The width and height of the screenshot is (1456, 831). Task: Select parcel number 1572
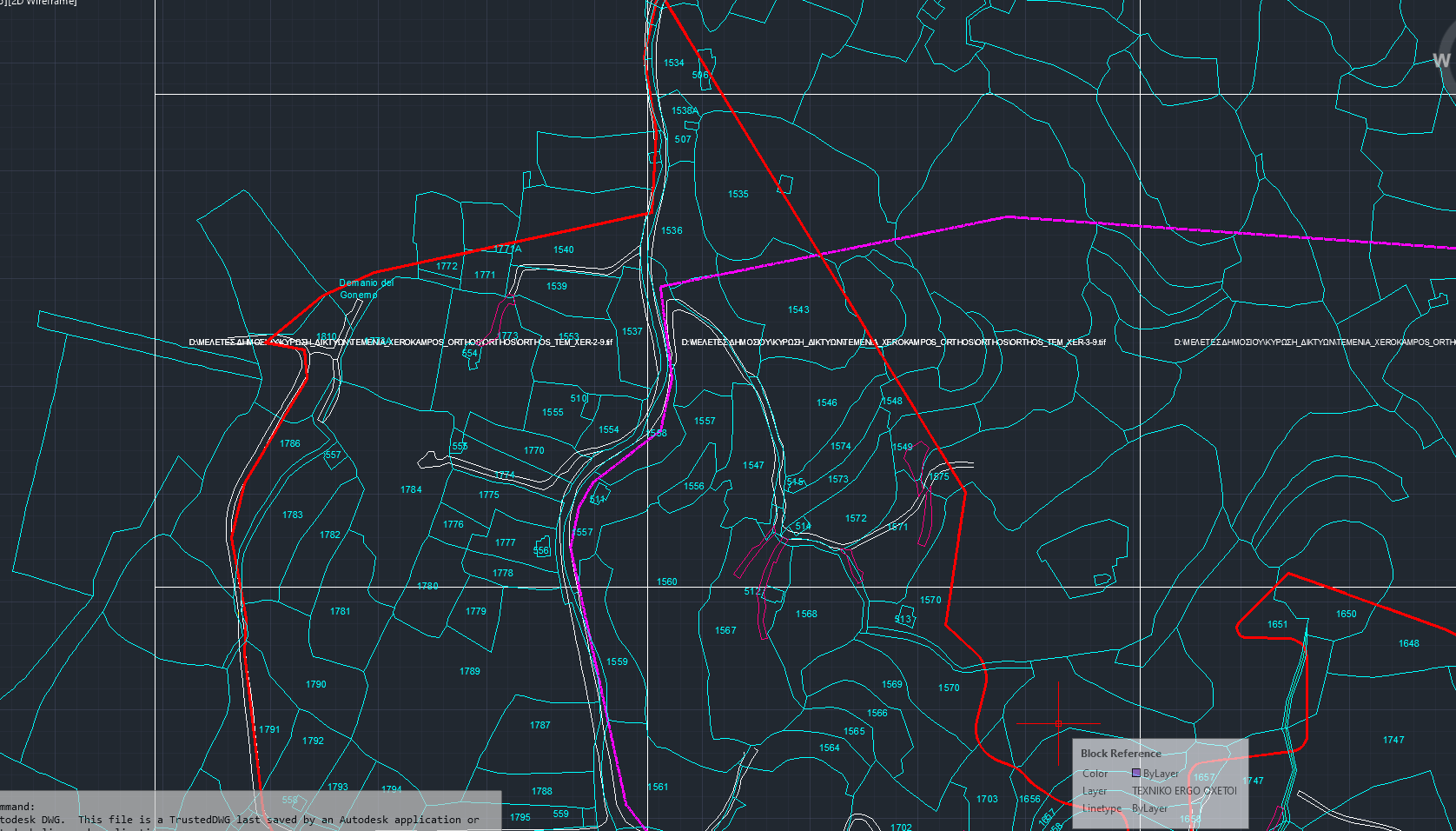click(x=856, y=519)
